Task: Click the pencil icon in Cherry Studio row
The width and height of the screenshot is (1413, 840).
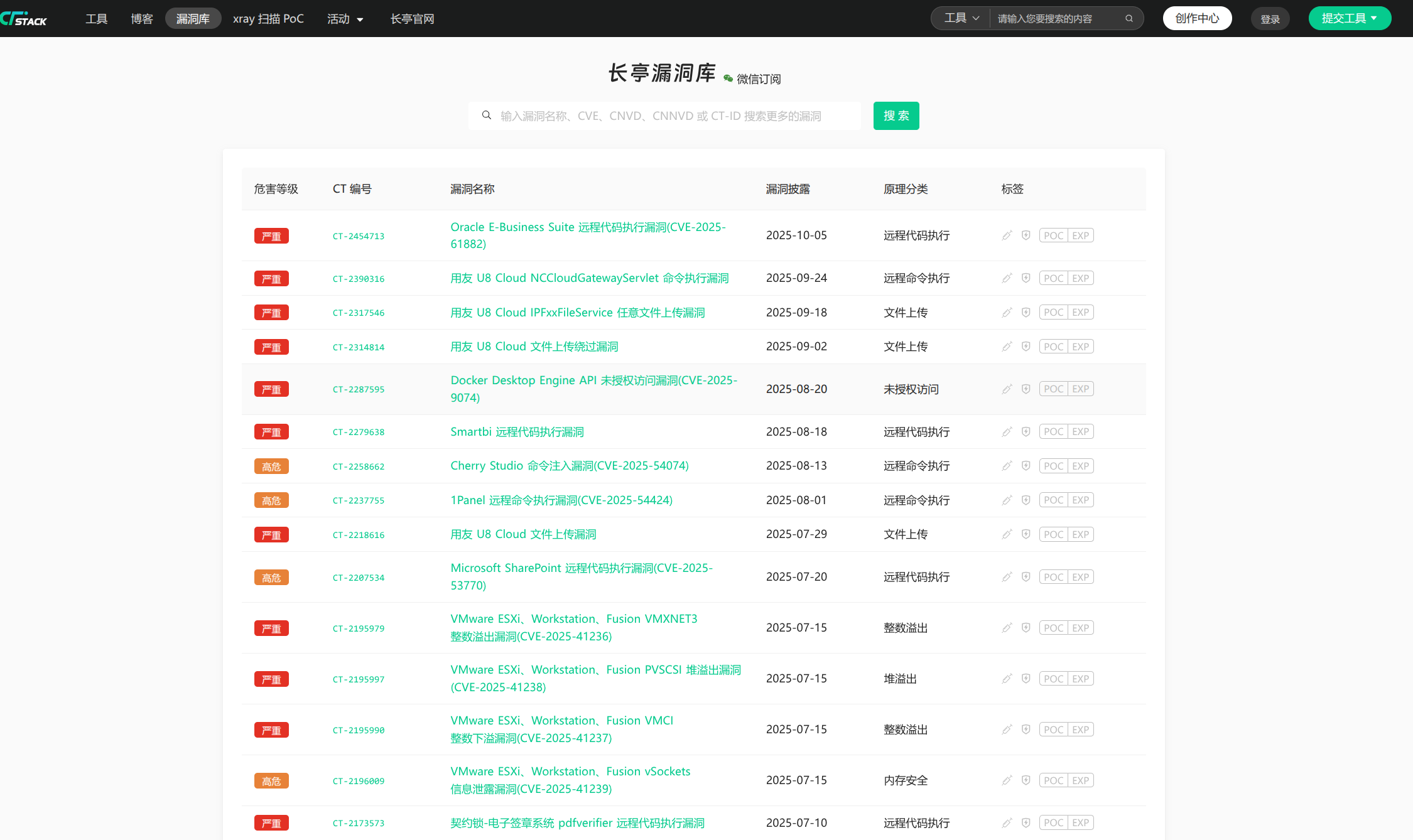Action: pyautogui.click(x=1007, y=466)
